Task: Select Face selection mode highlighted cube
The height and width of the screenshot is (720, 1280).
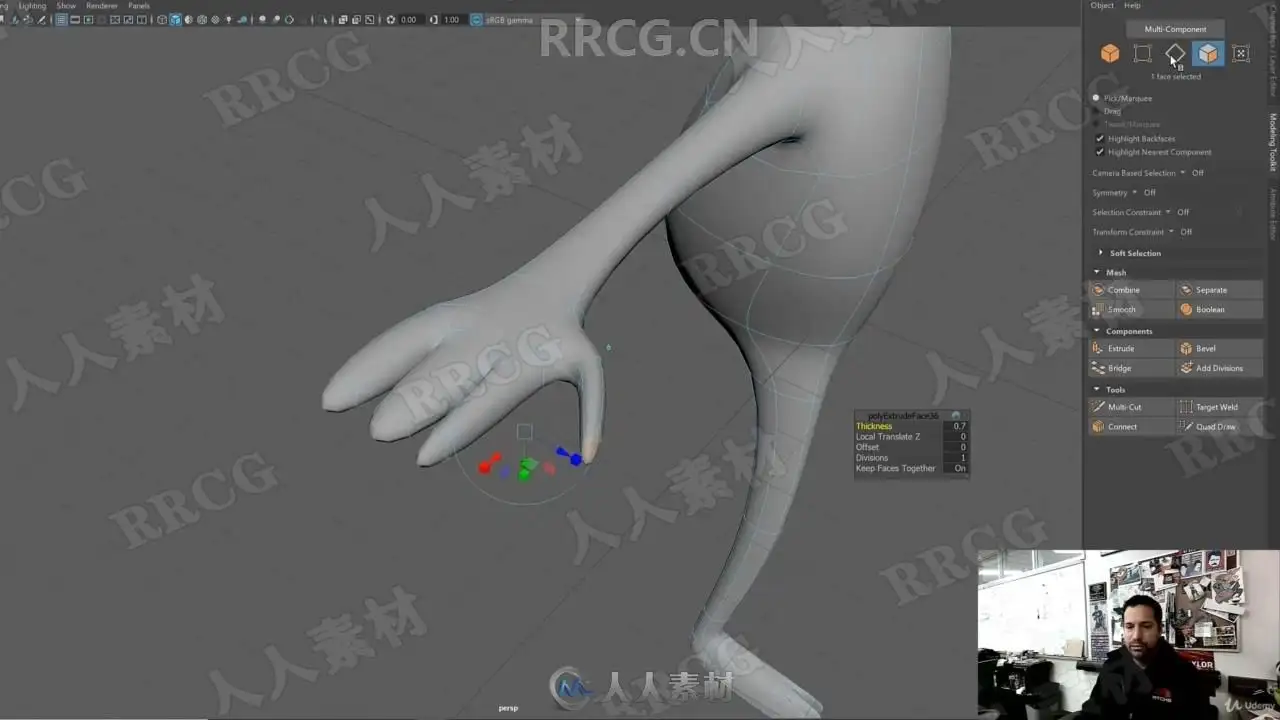Action: click(x=1208, y=54)
